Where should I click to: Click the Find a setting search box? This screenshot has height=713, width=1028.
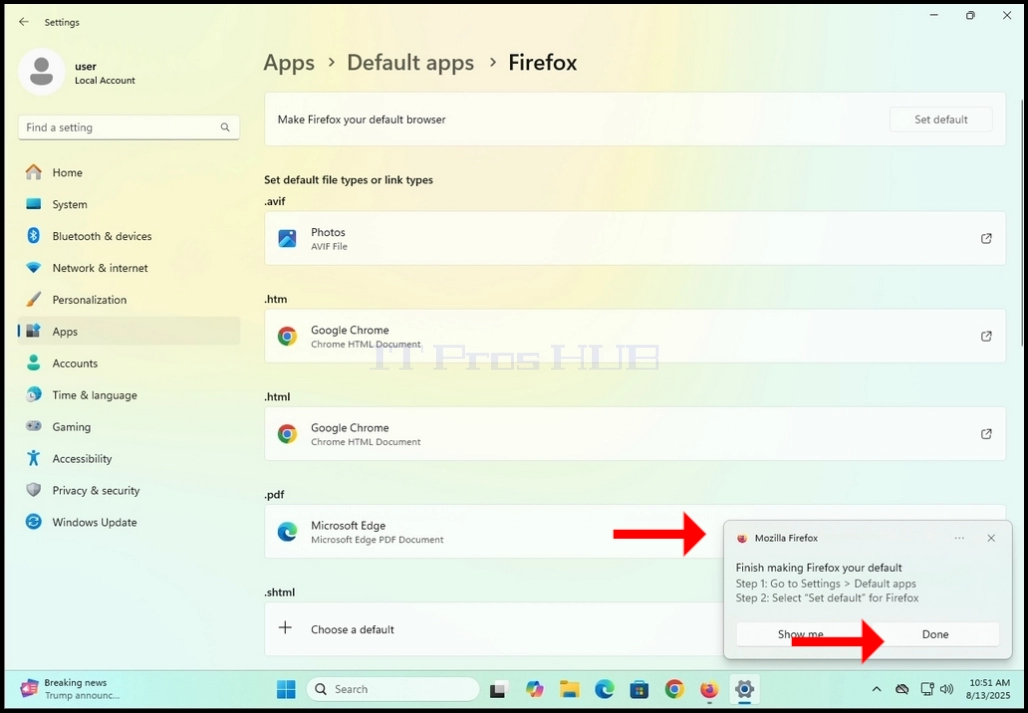coord(128,127)
